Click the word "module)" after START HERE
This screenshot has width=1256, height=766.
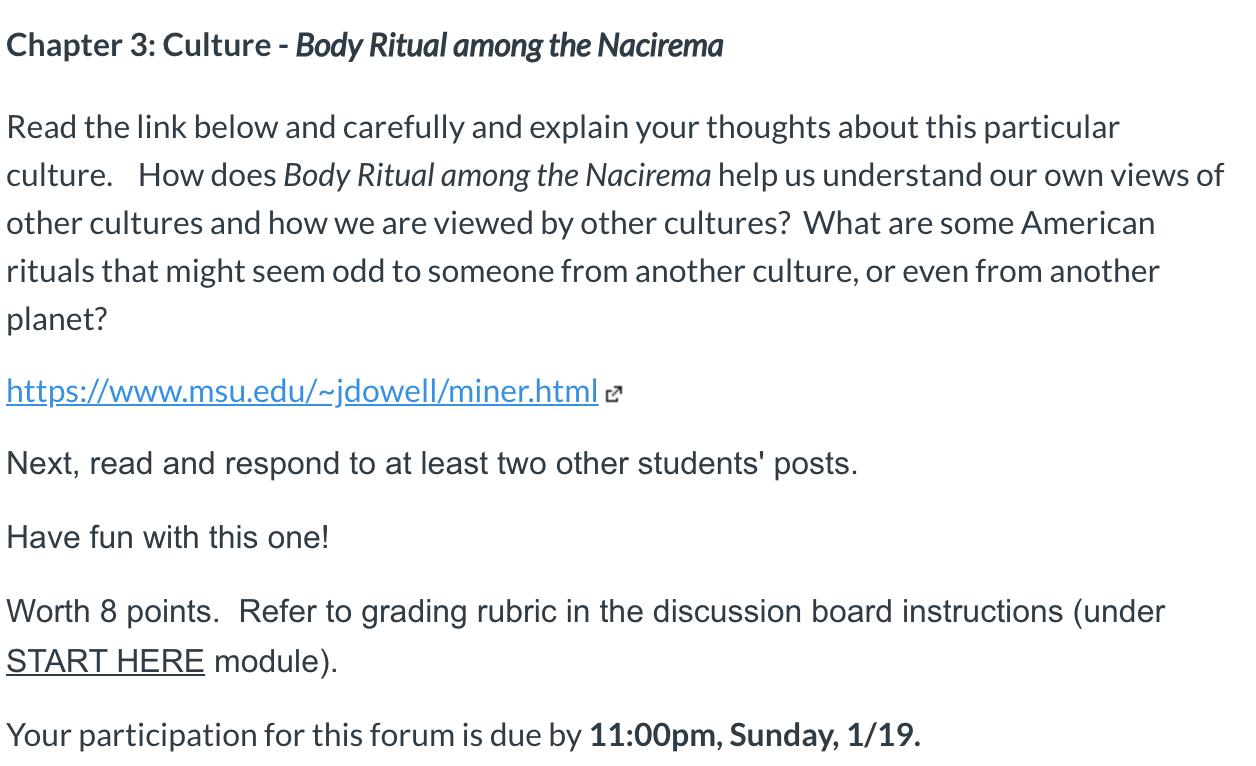coord(276,661)
